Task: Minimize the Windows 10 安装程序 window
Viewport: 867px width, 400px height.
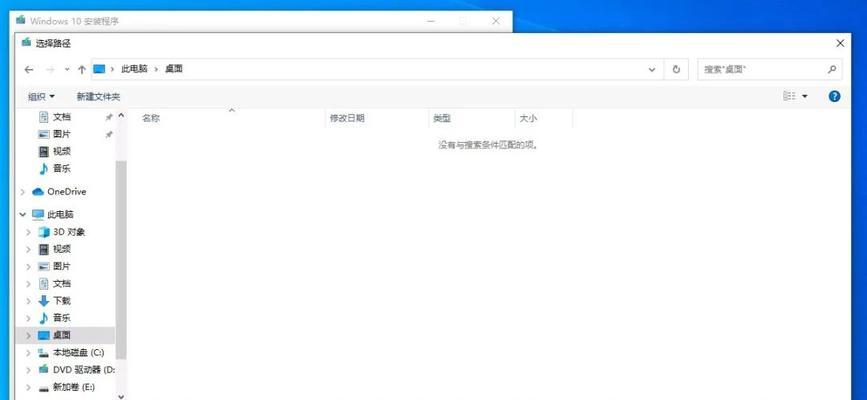Action: [431, 21]
